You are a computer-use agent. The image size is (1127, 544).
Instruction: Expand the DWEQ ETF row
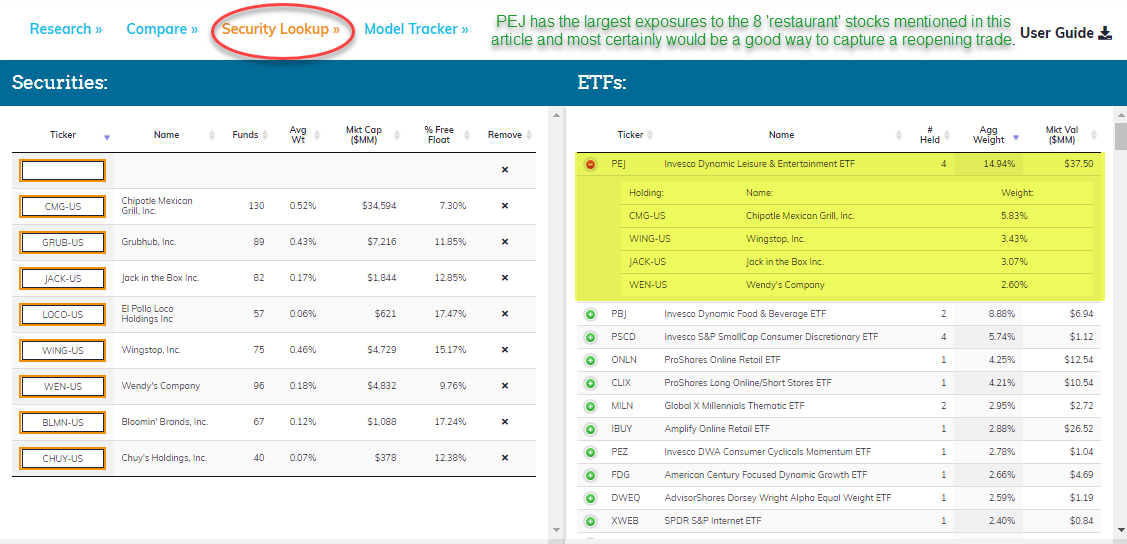pyautogui.click(x=591, y=498)
